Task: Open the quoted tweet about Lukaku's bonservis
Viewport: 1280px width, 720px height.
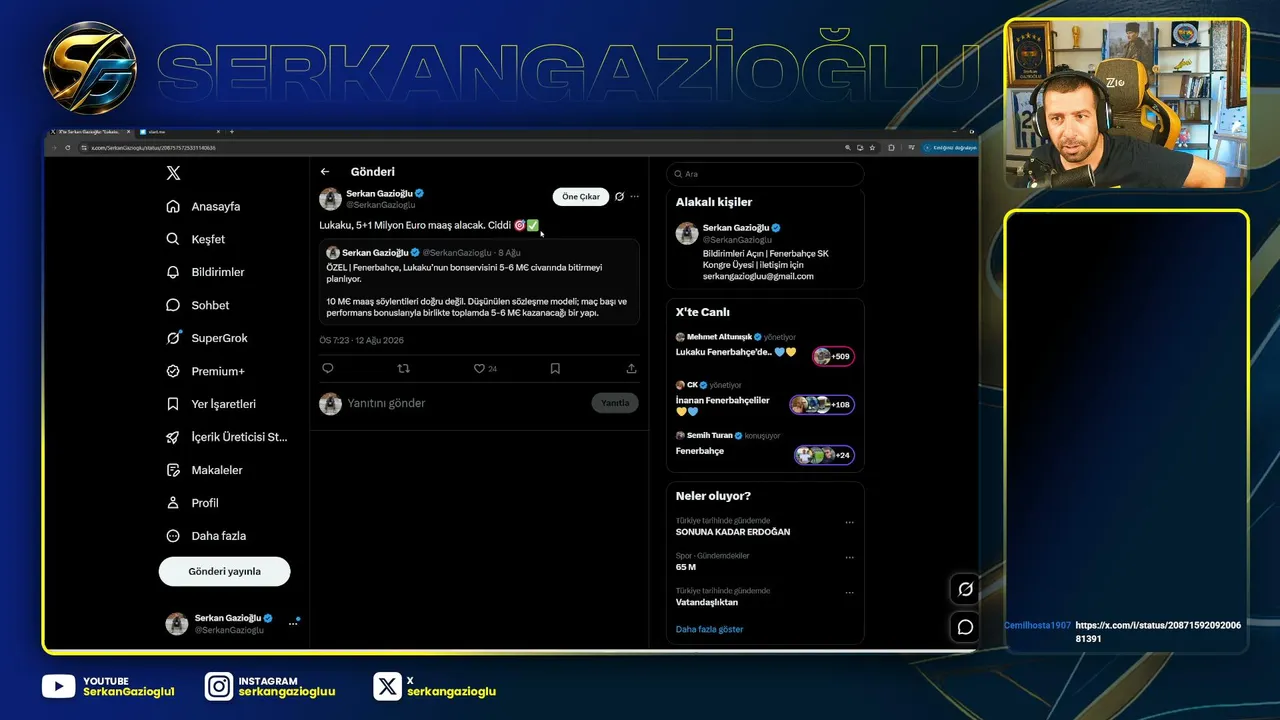Action: tap(479, 281)
